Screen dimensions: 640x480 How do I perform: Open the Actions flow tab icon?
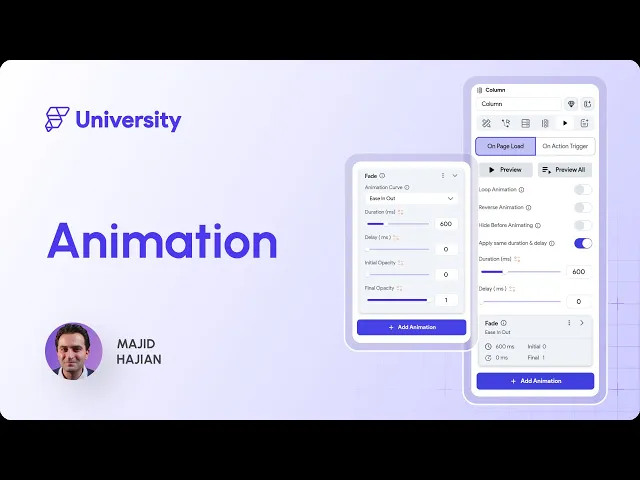pyautogui.click(x=506, y=123)
